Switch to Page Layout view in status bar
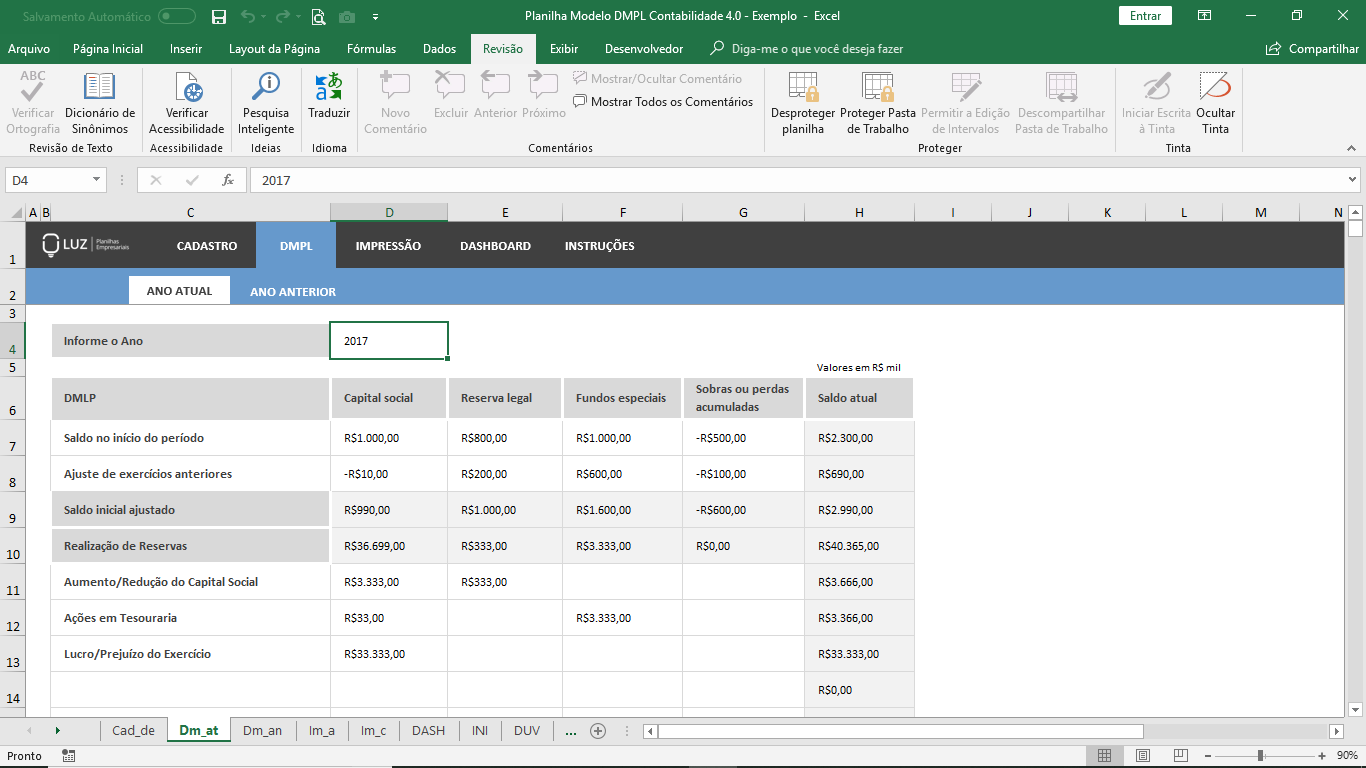Screen dimensions: 1366x768 pyautogui.click(x=1142, y=756)
